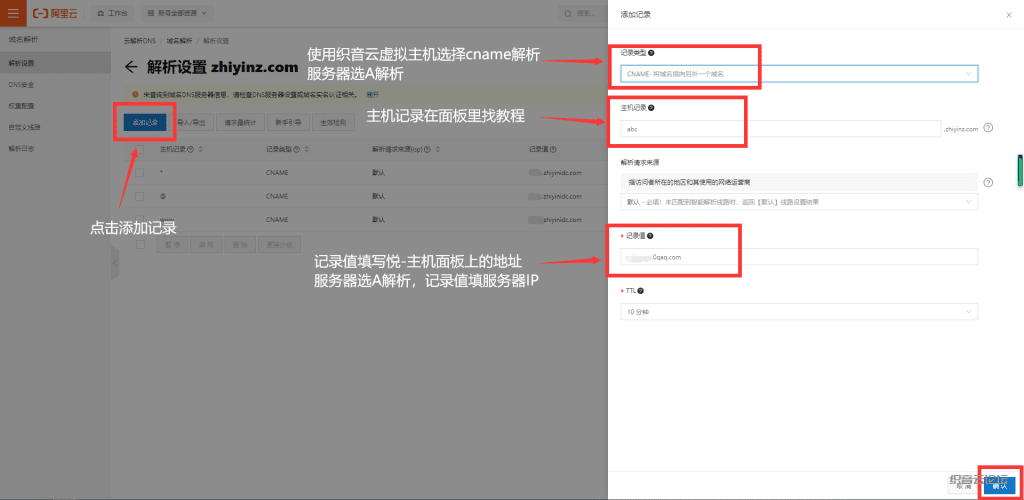
Task: Click help icon next to 主机记录 column header
Action: click(x=191, y=149)
